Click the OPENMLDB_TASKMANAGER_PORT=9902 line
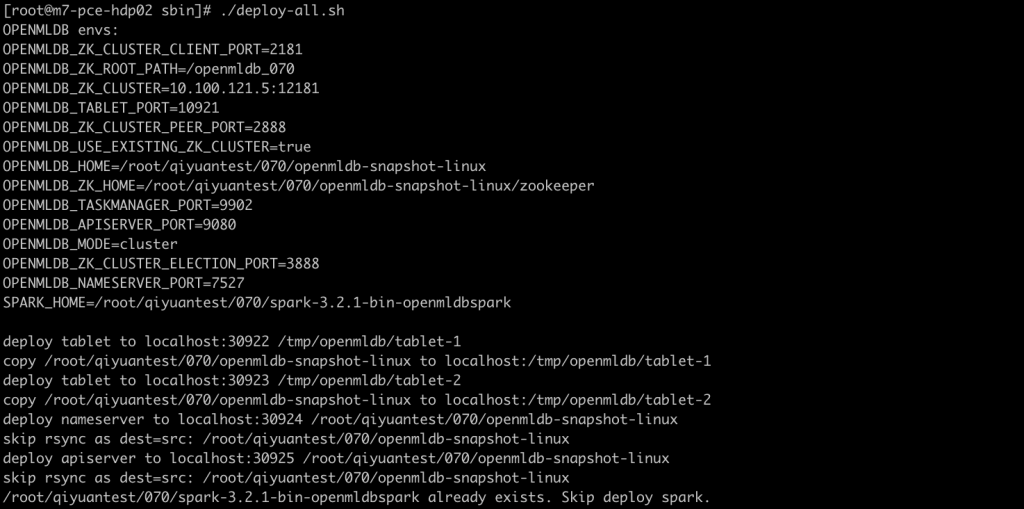 pyautogui.click(x=127, y=205)
